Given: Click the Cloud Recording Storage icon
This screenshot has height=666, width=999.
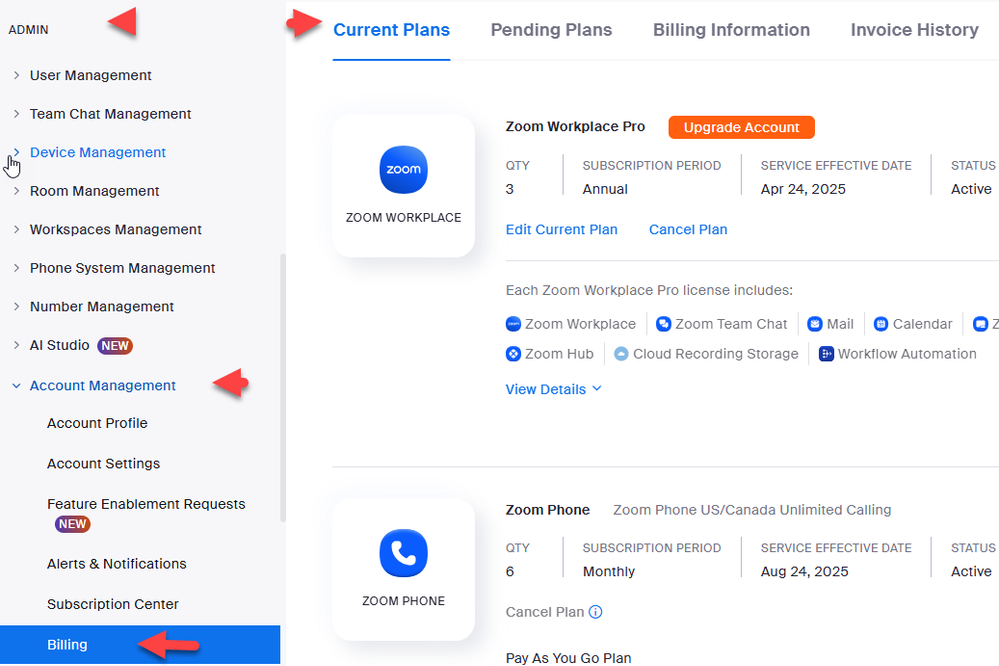Looking at the screenshot, I should coord(621,354).
